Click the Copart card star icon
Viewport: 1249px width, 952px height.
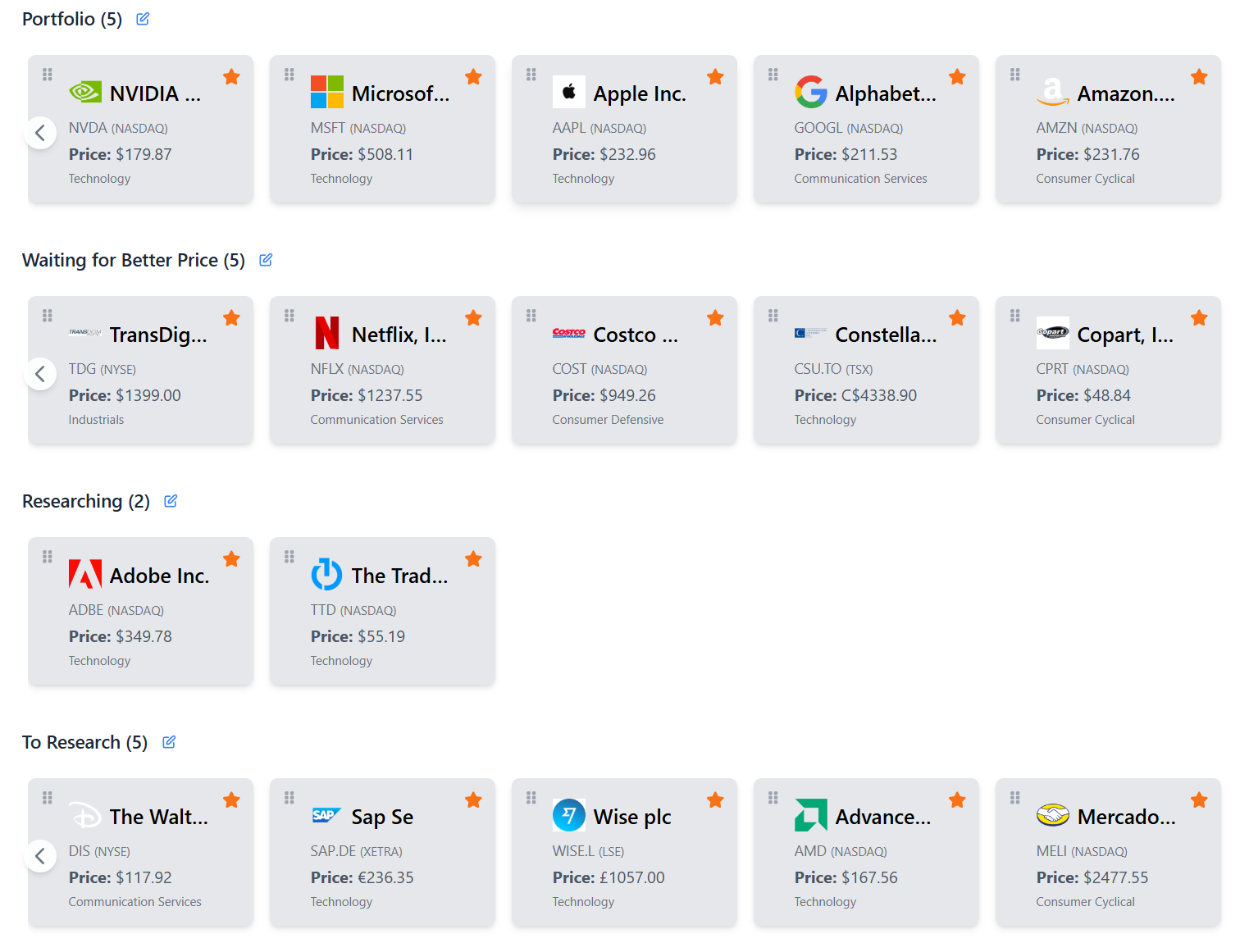(1200, 318)
